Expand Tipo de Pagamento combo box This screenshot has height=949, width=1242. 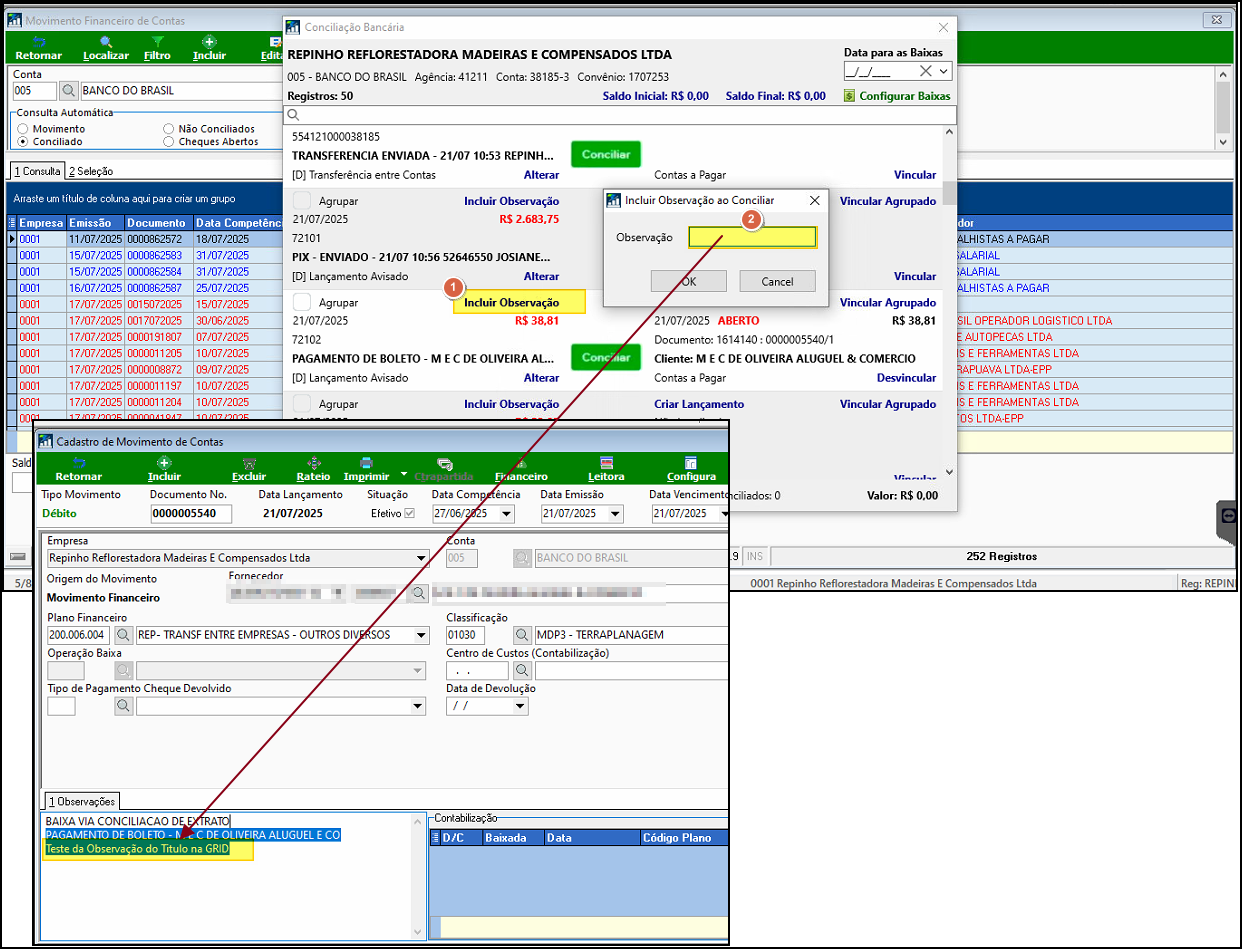coord(419,706)
